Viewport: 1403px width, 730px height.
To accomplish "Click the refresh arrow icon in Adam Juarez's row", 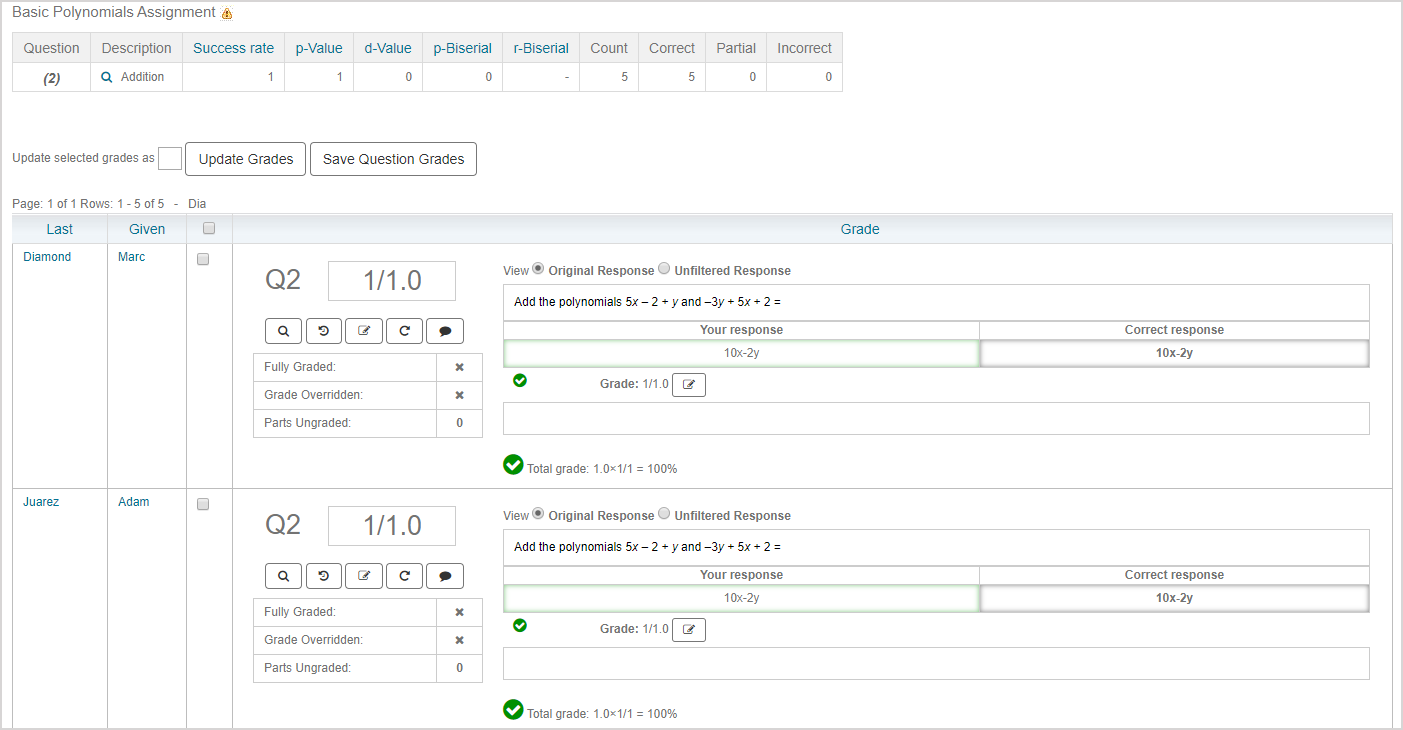I will [x=404, y=576].
